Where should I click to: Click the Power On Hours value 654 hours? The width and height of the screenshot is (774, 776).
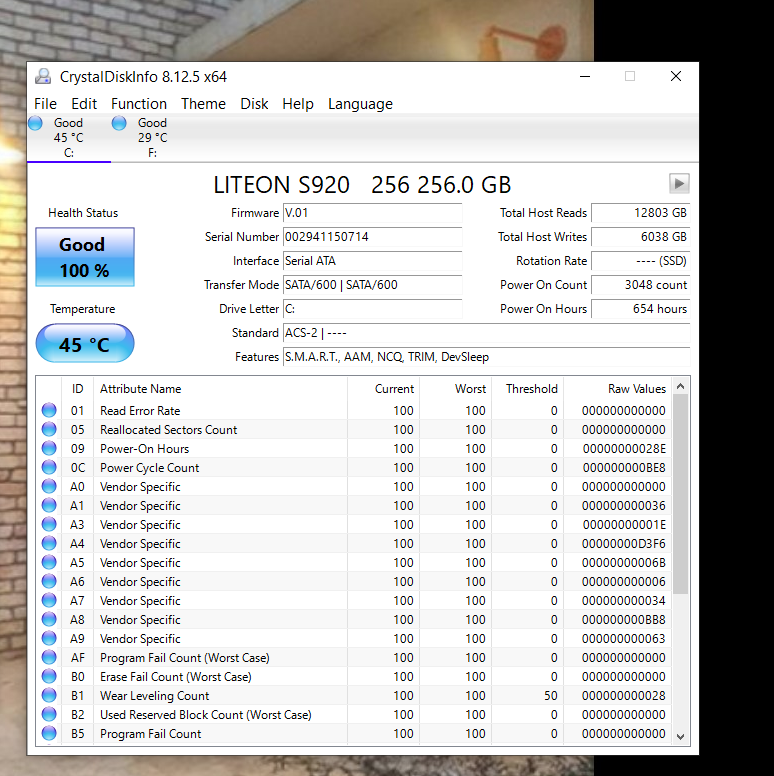click(x=640, y=309)
